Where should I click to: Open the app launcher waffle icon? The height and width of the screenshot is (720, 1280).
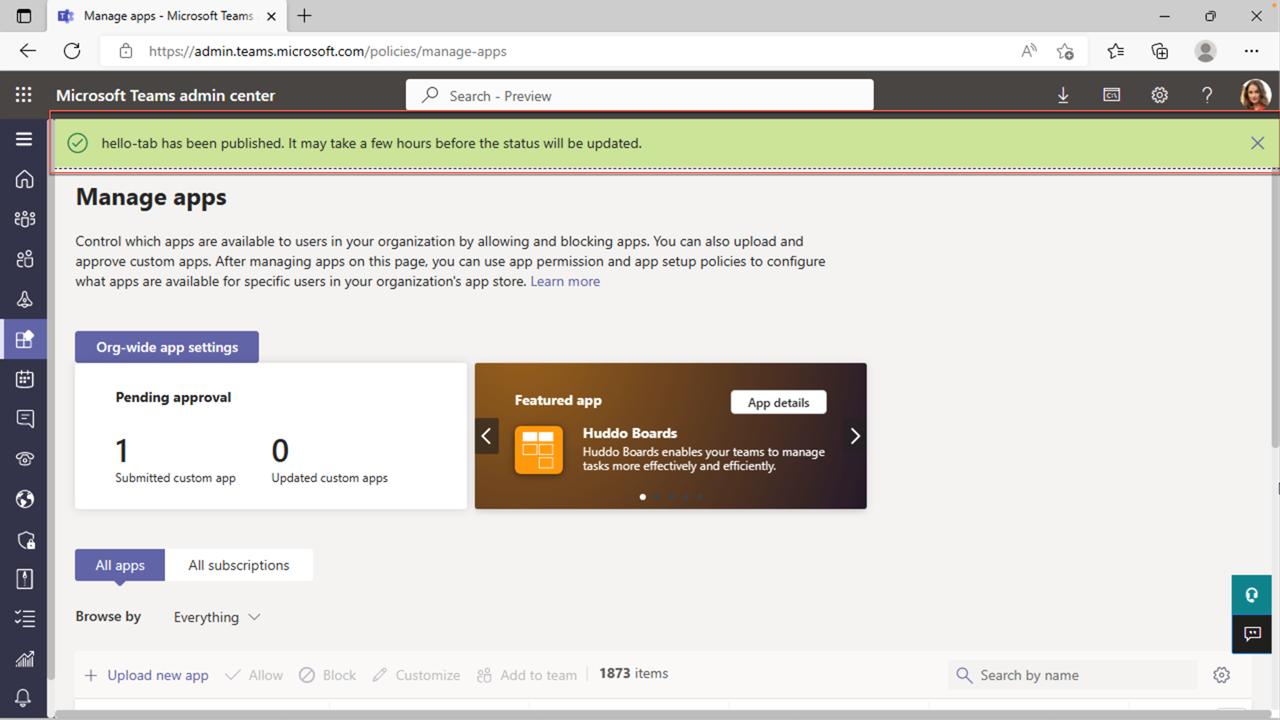[x=24, y=95]
